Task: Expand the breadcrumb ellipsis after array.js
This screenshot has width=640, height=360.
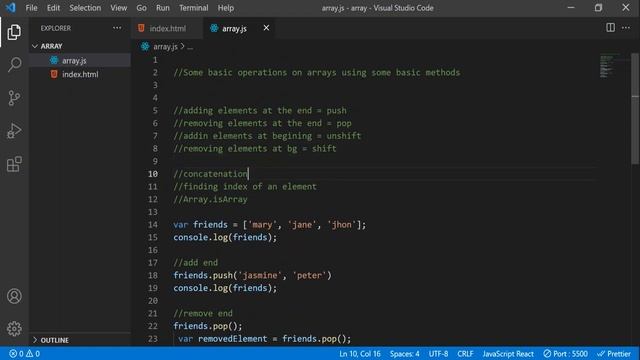Action: pos(190,47)
